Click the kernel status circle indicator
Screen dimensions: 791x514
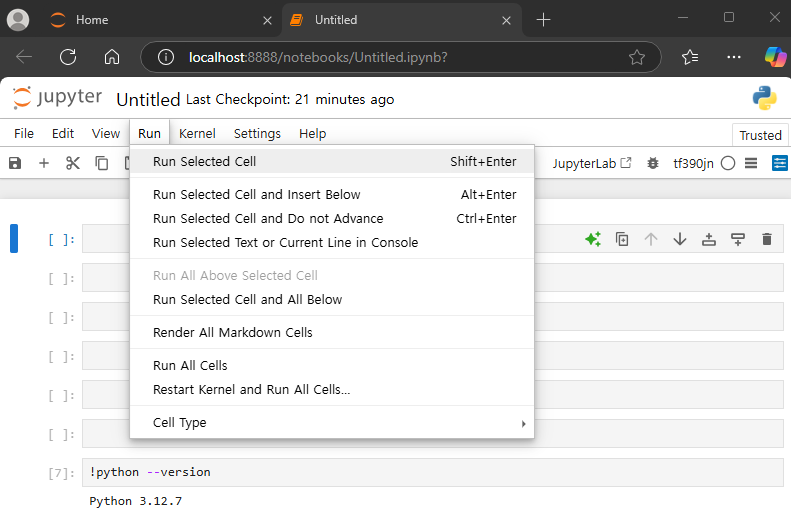pyautogui.click(x=727, y=163)
